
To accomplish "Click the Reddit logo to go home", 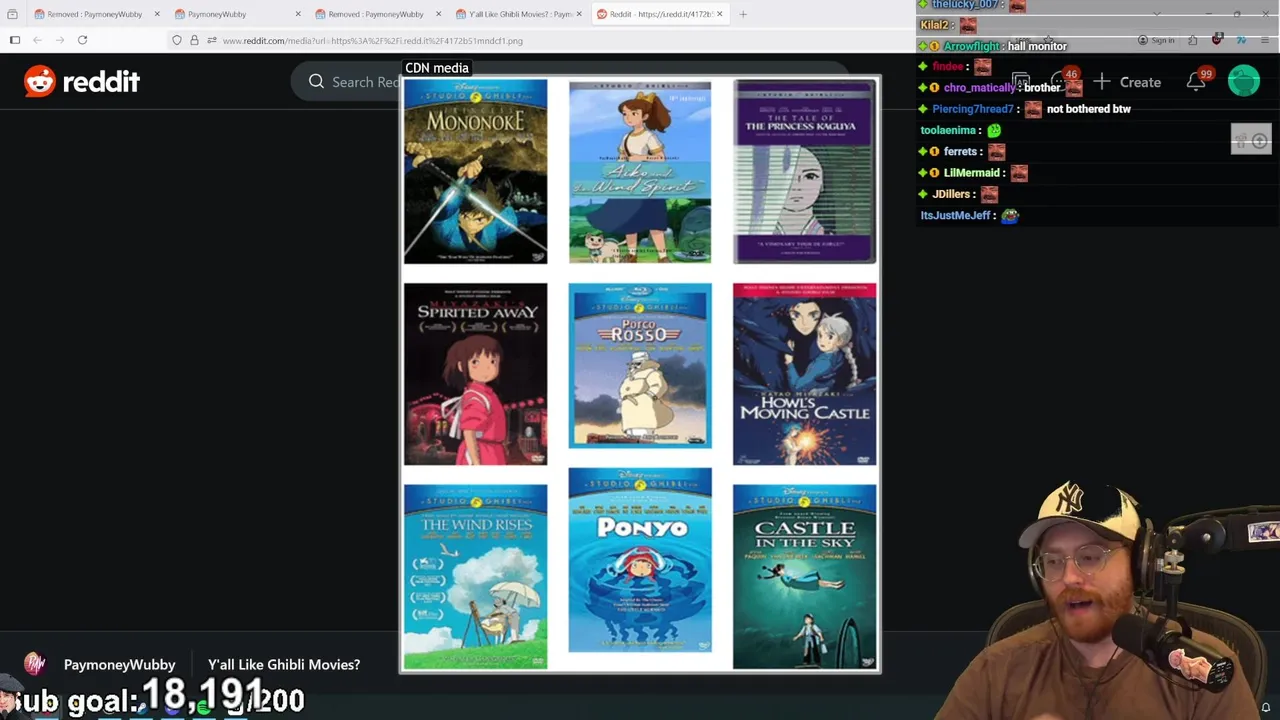I will click(x=82, y=82).
